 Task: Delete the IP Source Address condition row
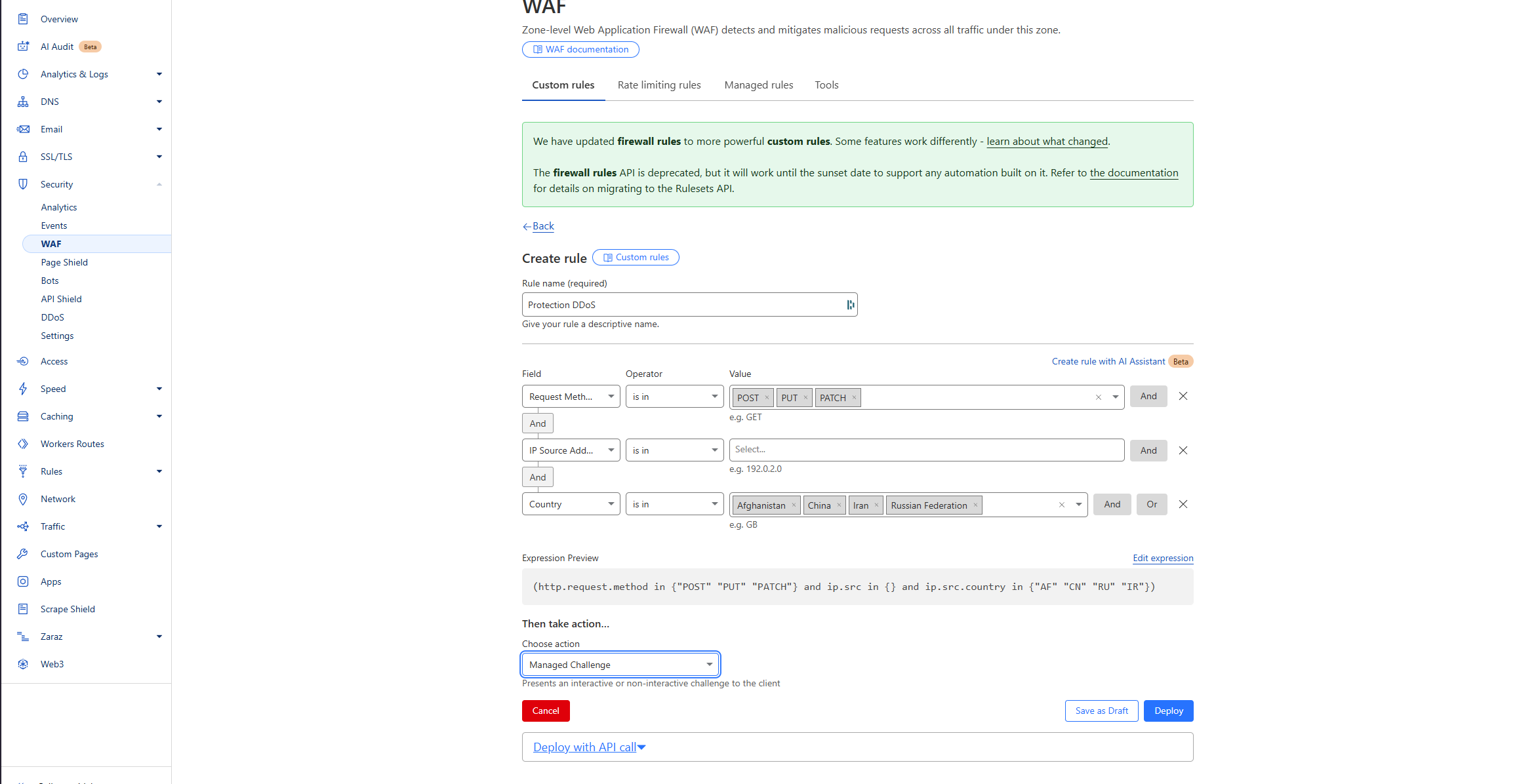(x=1183, y=450)
